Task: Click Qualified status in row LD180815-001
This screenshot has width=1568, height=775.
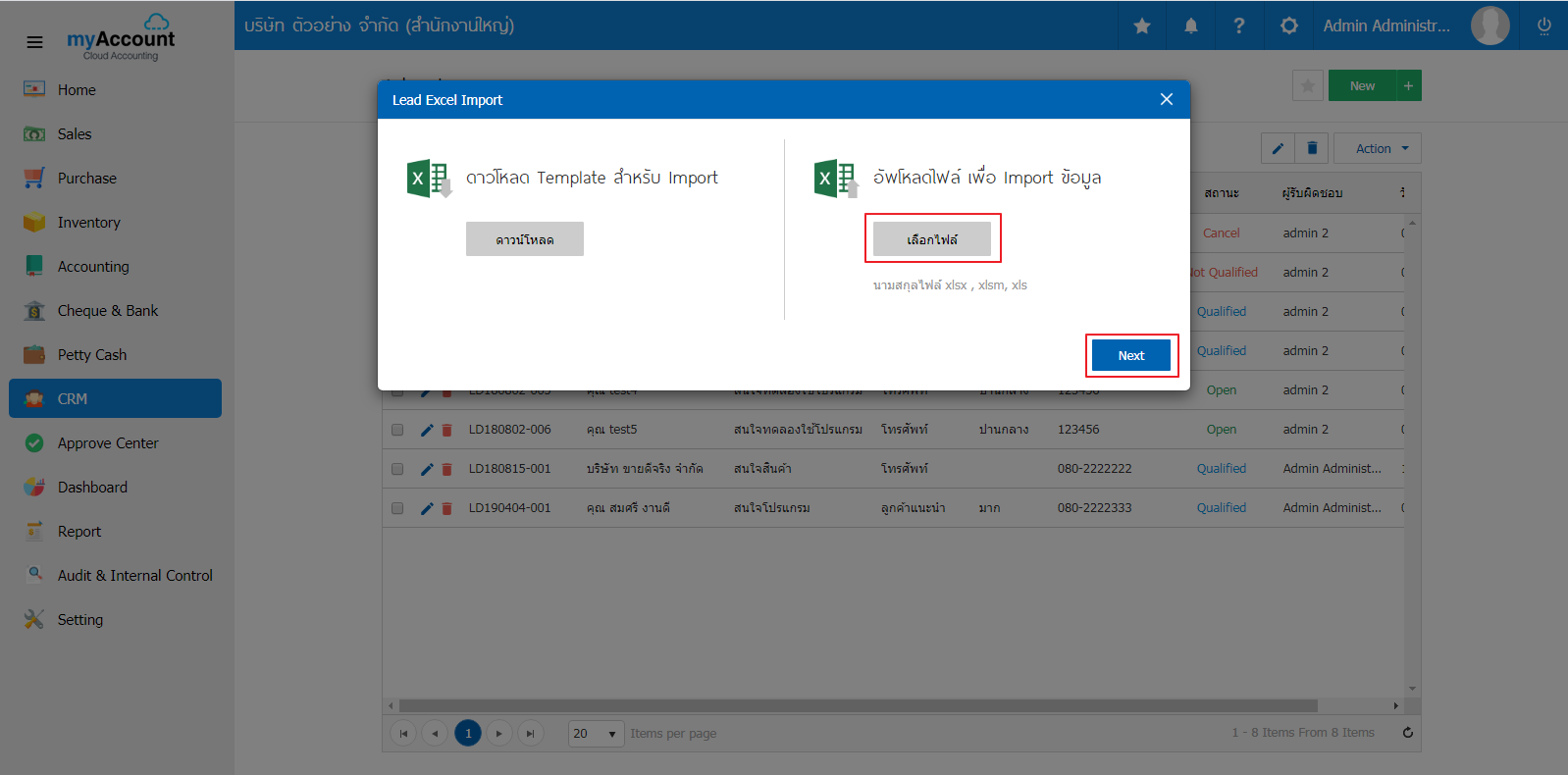Action: tap(1222, 469)
